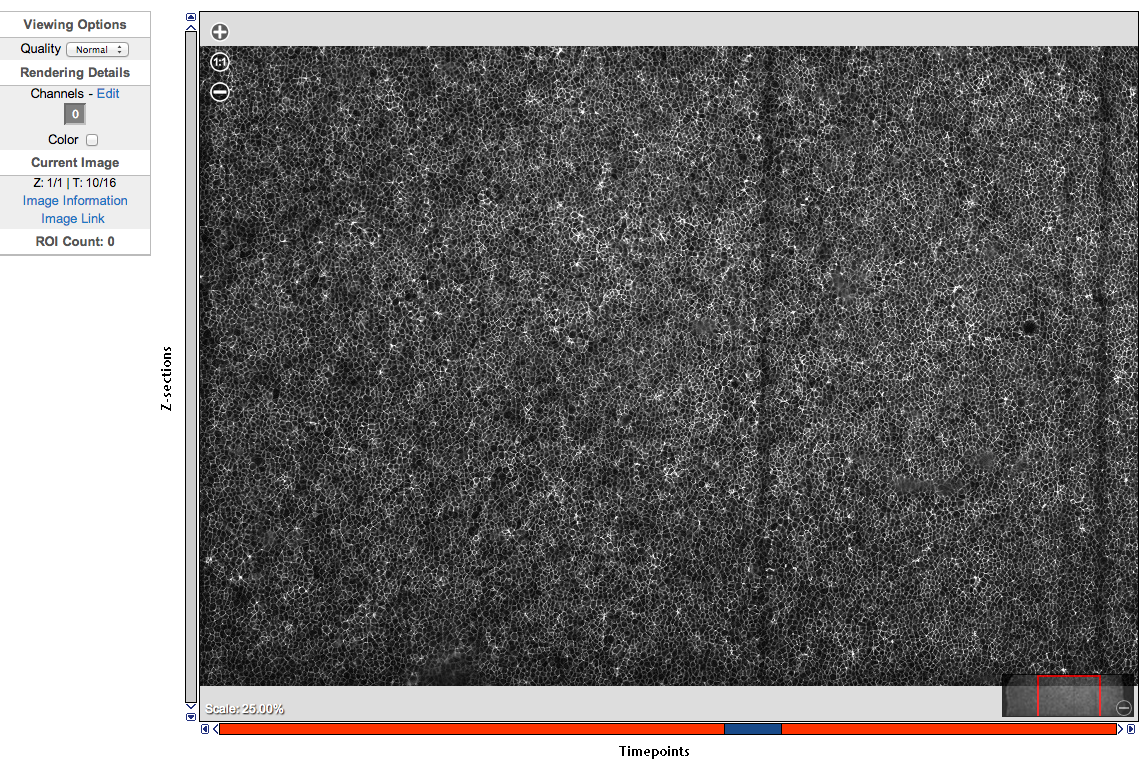Collapse the Current Image section header
The height and width of the screenshot is (759, 1144).
click(x=75, y=162)
